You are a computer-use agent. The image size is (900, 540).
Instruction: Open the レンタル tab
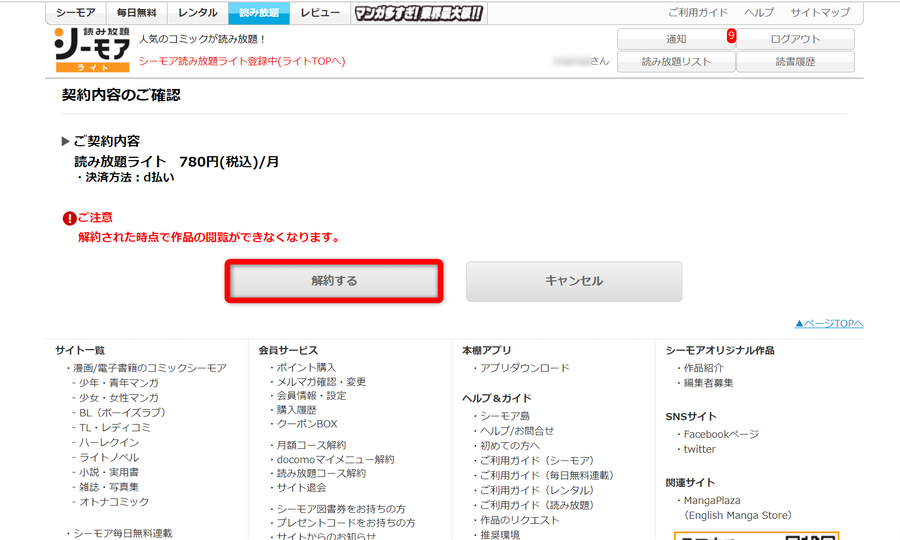tap(197, 13)
